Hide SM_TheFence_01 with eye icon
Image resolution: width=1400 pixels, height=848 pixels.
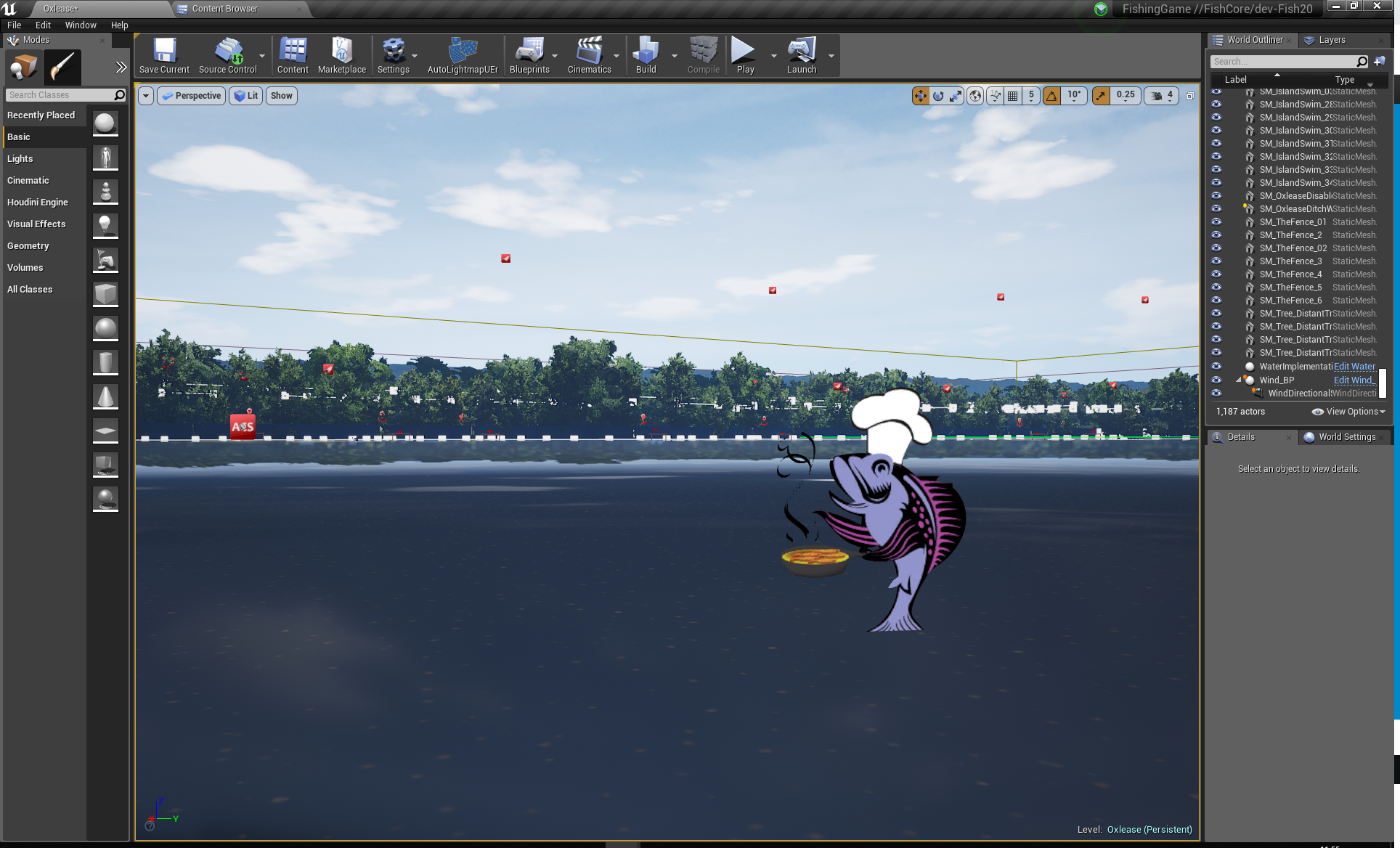[1216, 222]
